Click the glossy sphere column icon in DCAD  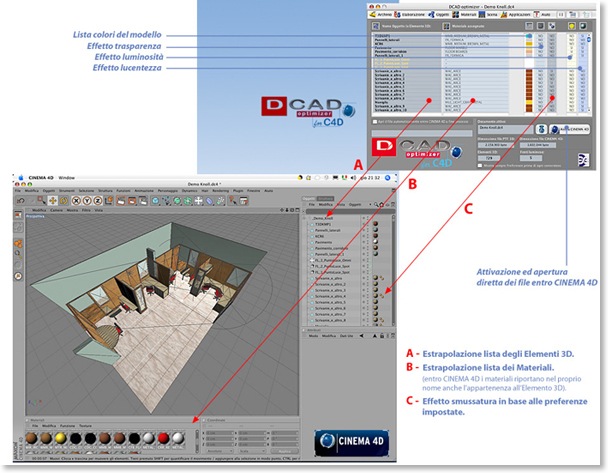(583, 26)
